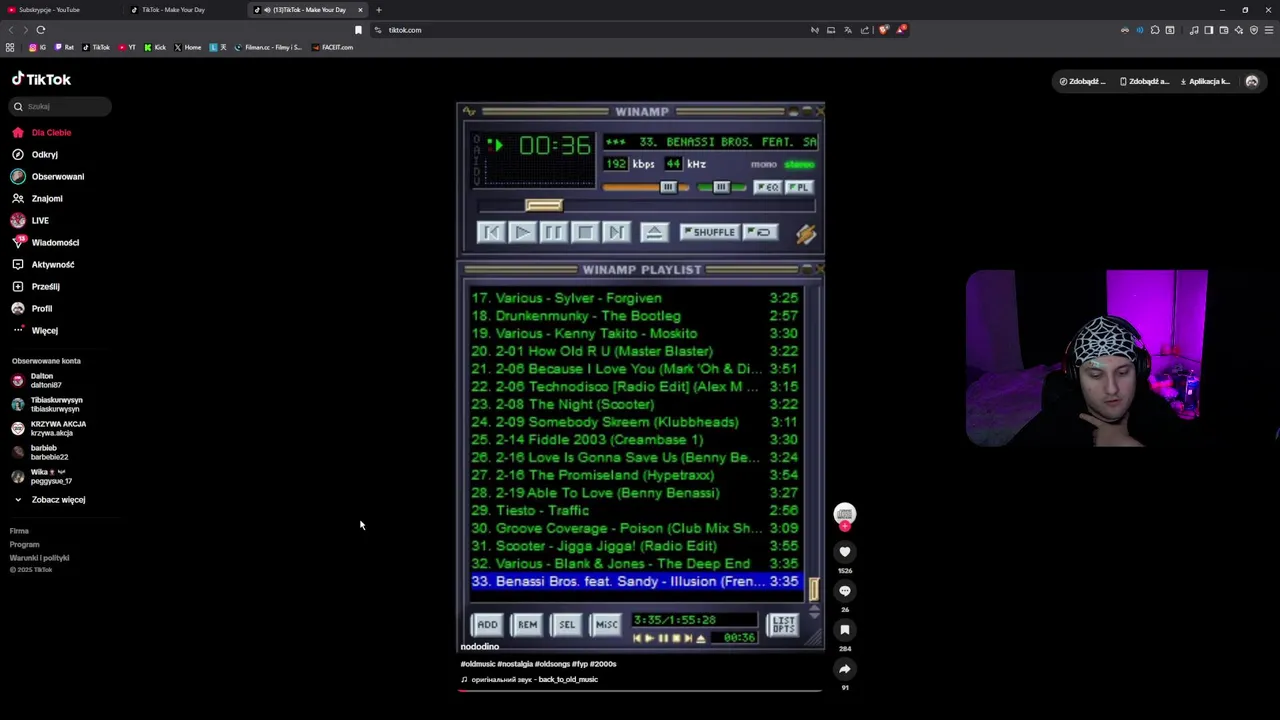1280x720 pixels.
Task: Click the music note playlist icon in toolbar
Action: (1193, 30)
